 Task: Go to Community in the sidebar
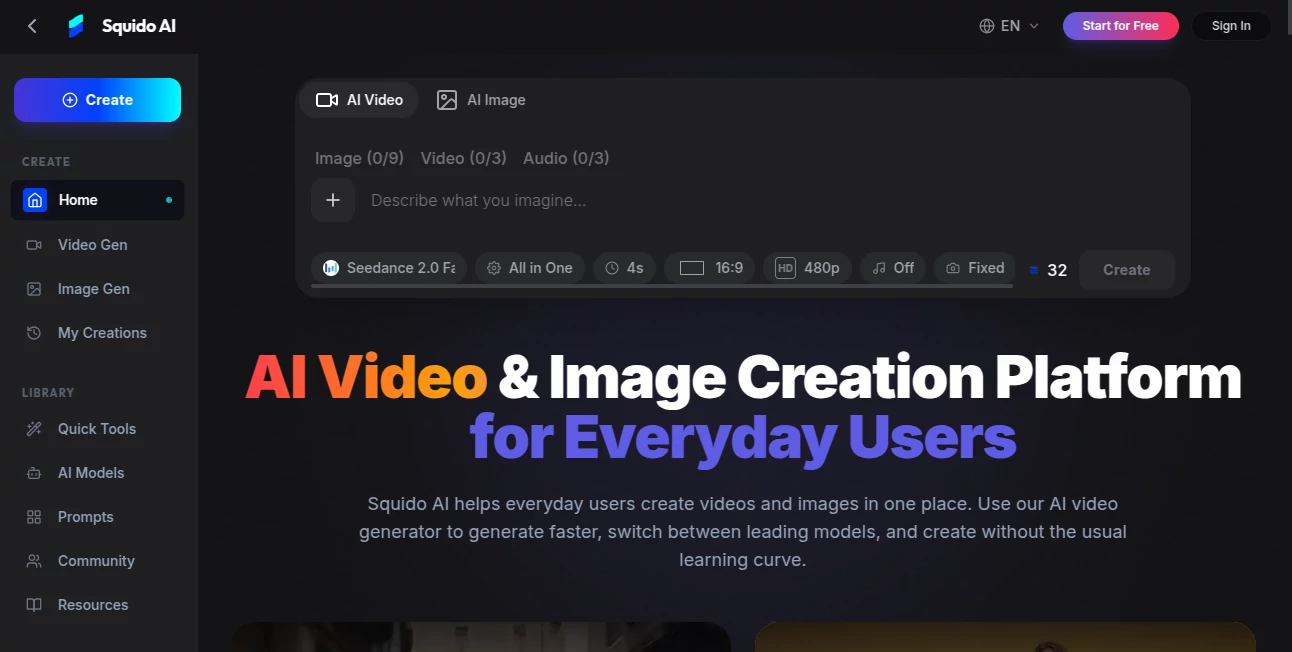pos(97,561)
